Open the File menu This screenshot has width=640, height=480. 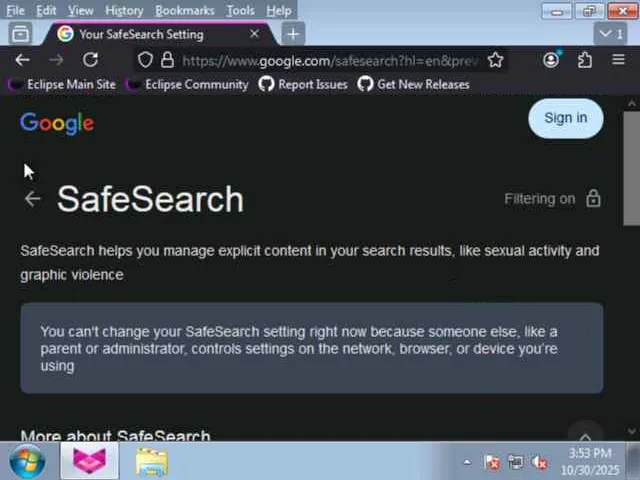pyautogui.click(x=15, y=10)
